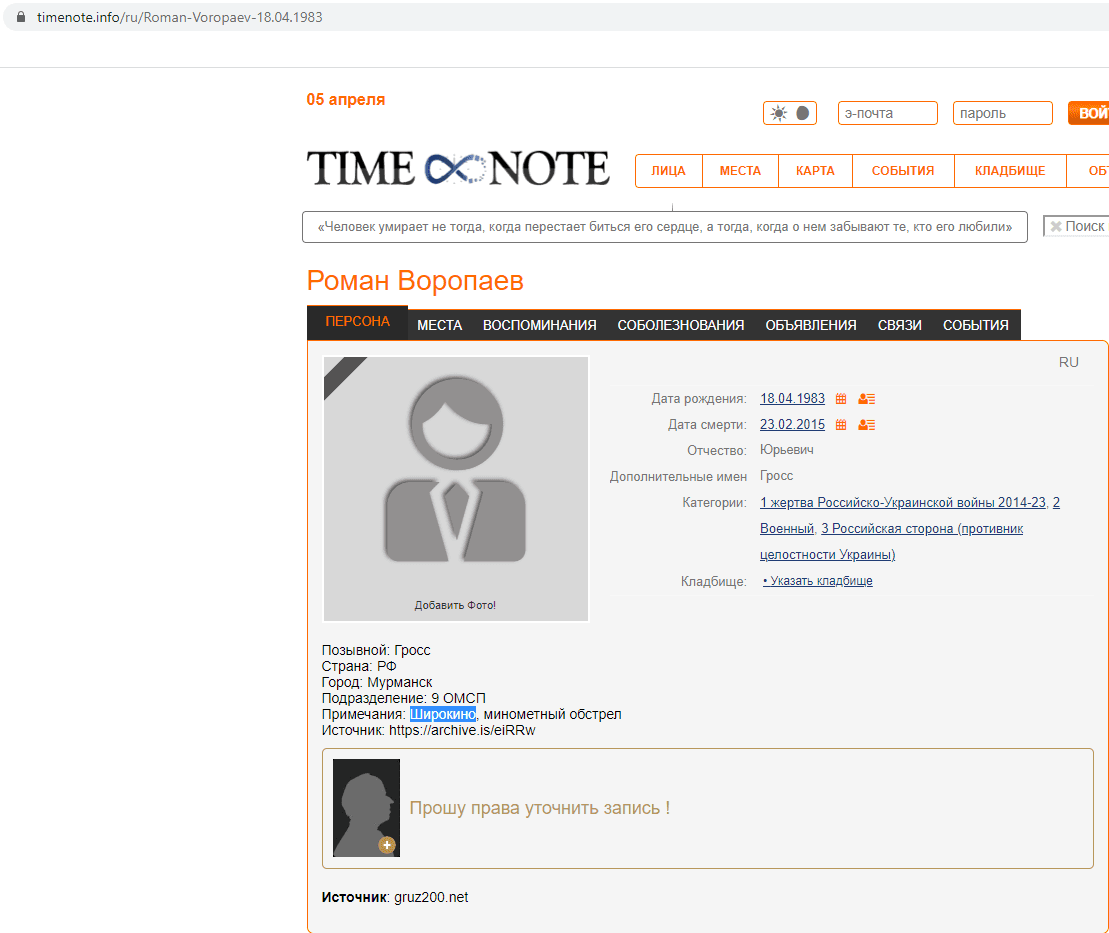
Task: Open category 1 жертва Российско-Украинской войны link
Action: [902, 503]
